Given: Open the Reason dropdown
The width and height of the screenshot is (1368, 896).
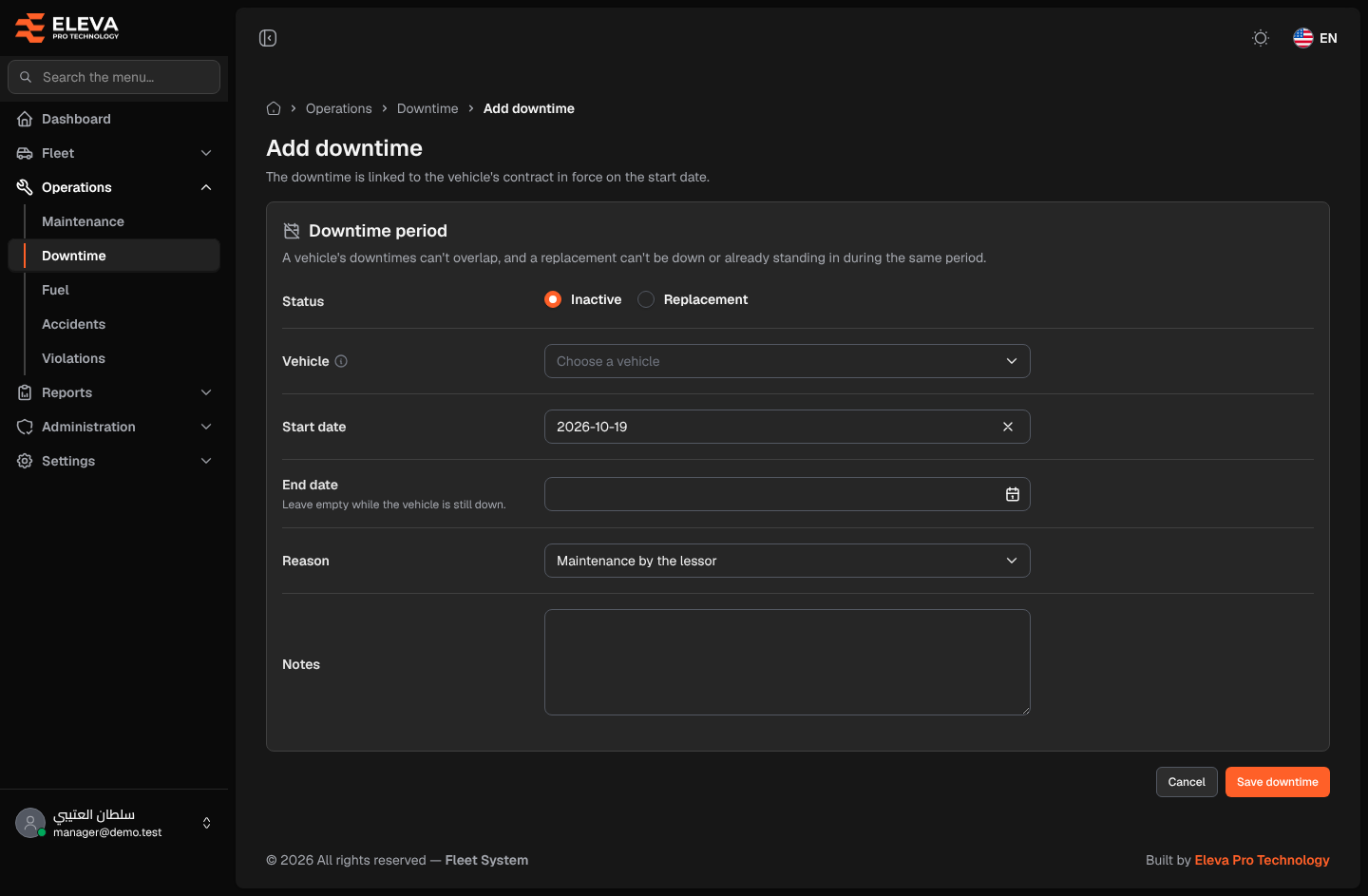Looking at the screenshot, I should click(788, 561).
